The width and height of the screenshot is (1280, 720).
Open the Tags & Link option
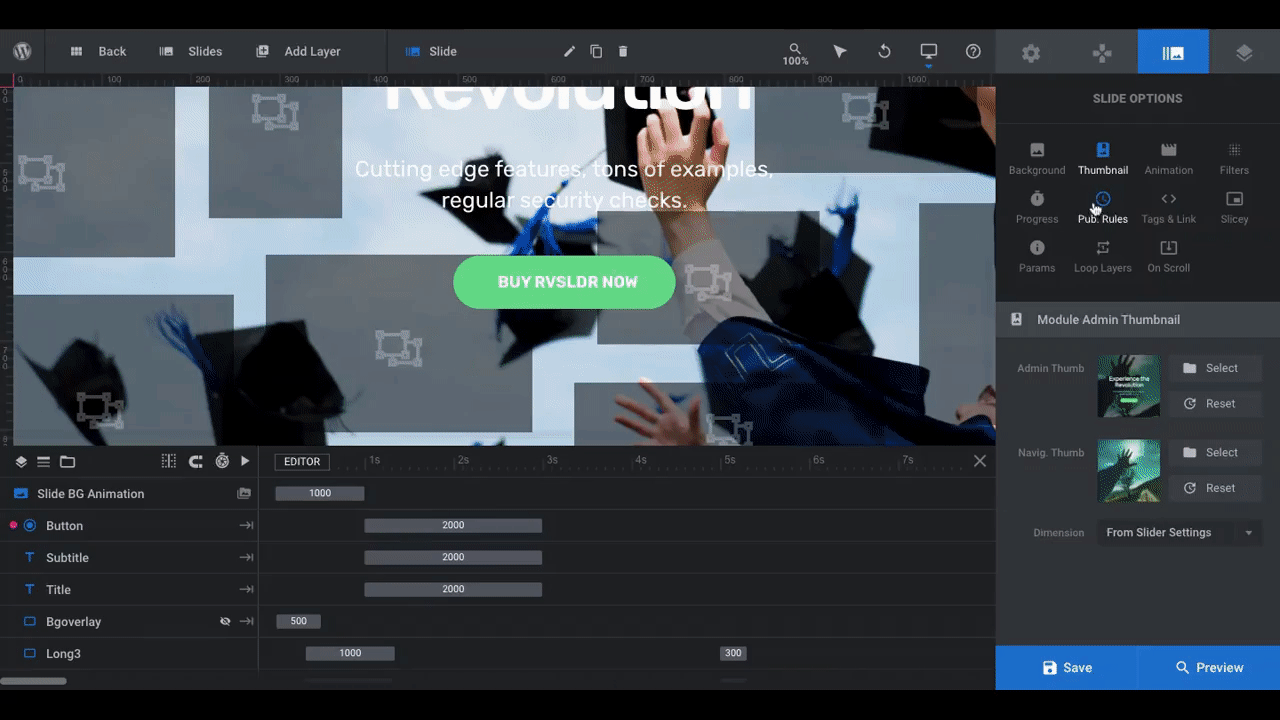click(1169, 207)
